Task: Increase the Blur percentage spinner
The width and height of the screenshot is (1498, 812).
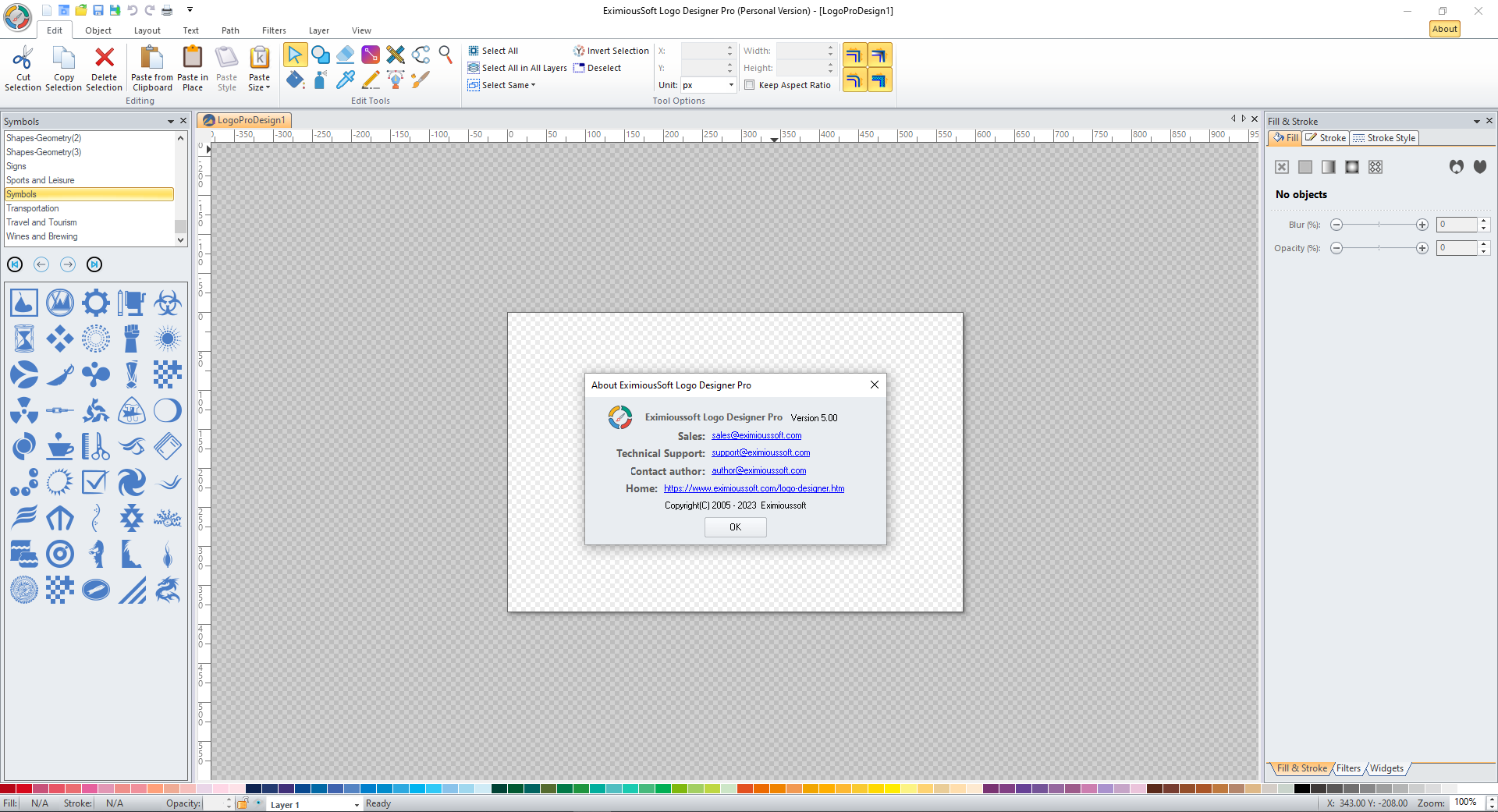Action: coord(1484,221)
